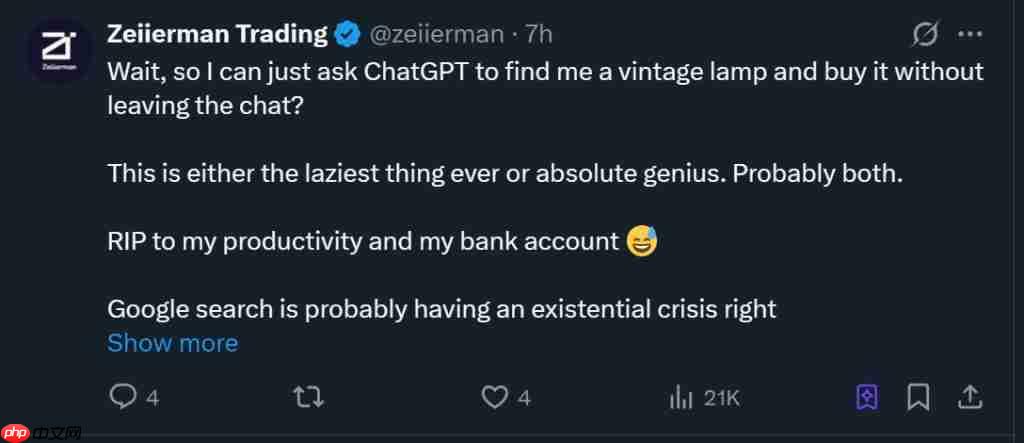Expand the tweet with Show more

[172, 343]
